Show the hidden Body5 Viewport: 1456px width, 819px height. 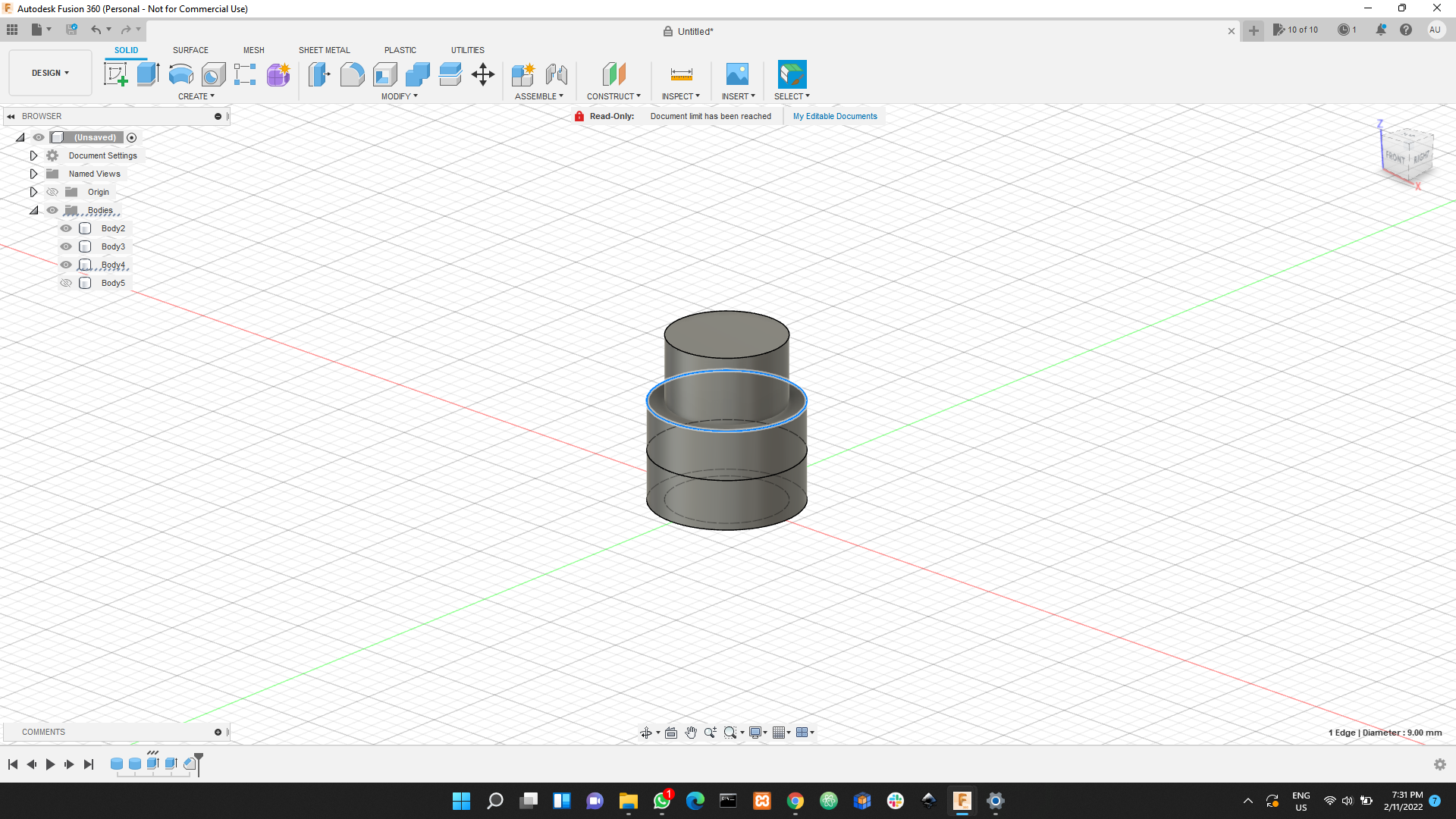[66, 282]
